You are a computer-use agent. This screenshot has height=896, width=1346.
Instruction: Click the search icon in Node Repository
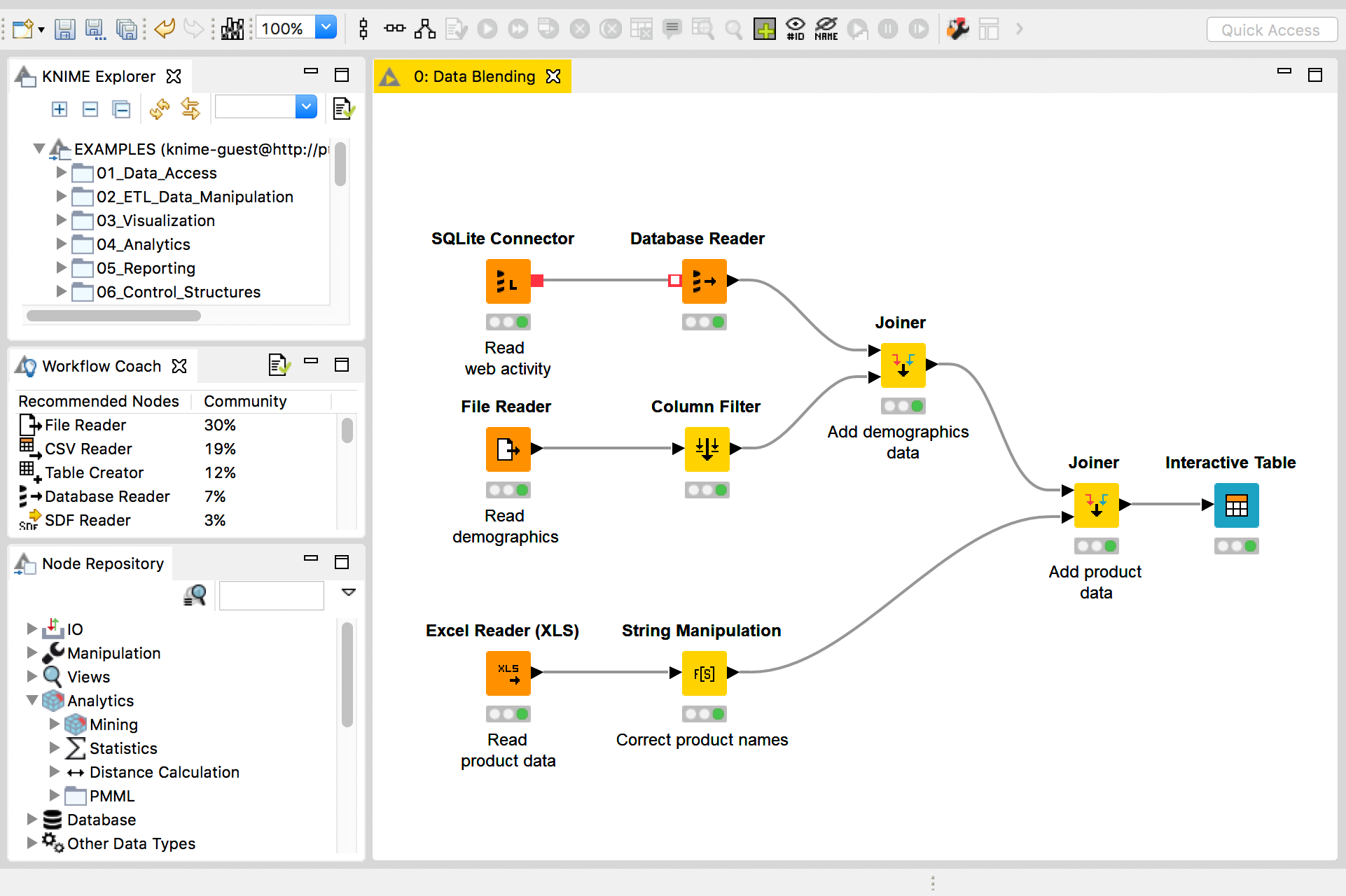[x=195, y=595]
